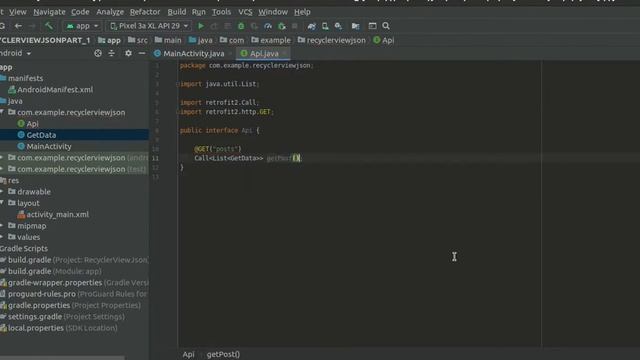Viewport: 640px width, 360px height.
Task: Select local.properties file
Action: (59, 328)
